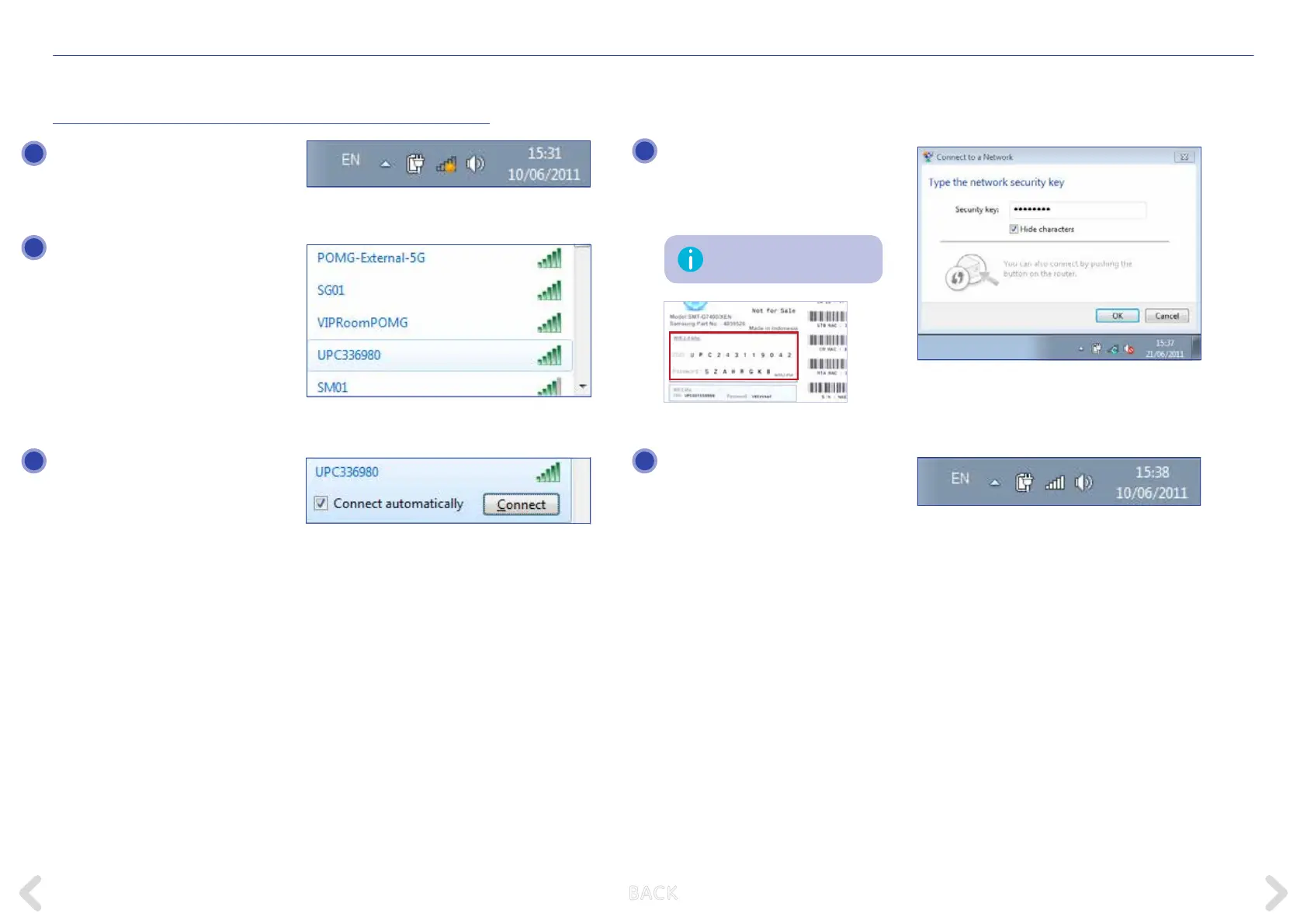The image size is (1307, 924).
Task: Click signal bars in the highlighted UPC336980 list row
Action: [549, 355]
